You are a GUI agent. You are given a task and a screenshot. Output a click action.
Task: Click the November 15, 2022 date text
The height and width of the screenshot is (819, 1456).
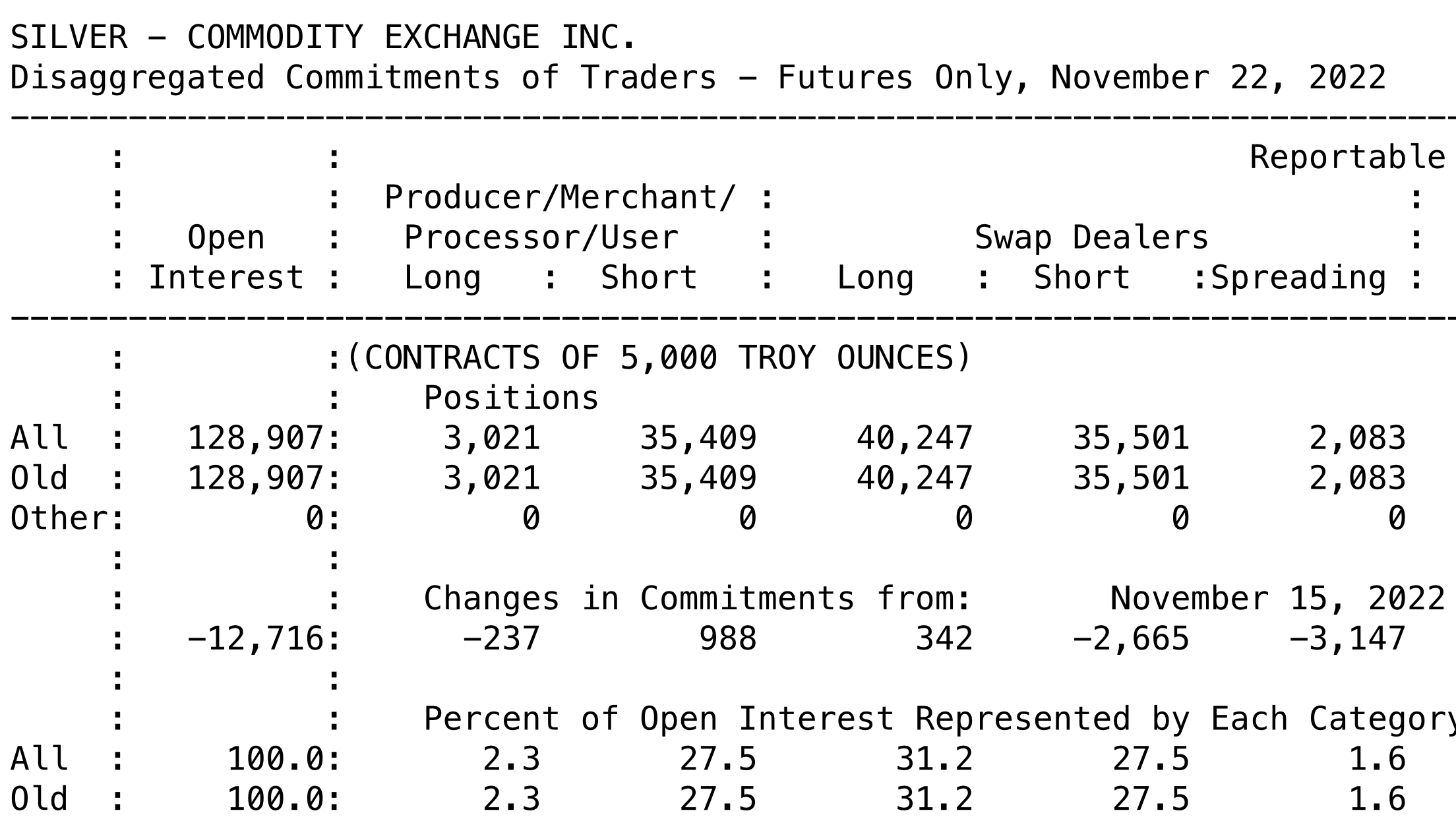point(1278,599)
